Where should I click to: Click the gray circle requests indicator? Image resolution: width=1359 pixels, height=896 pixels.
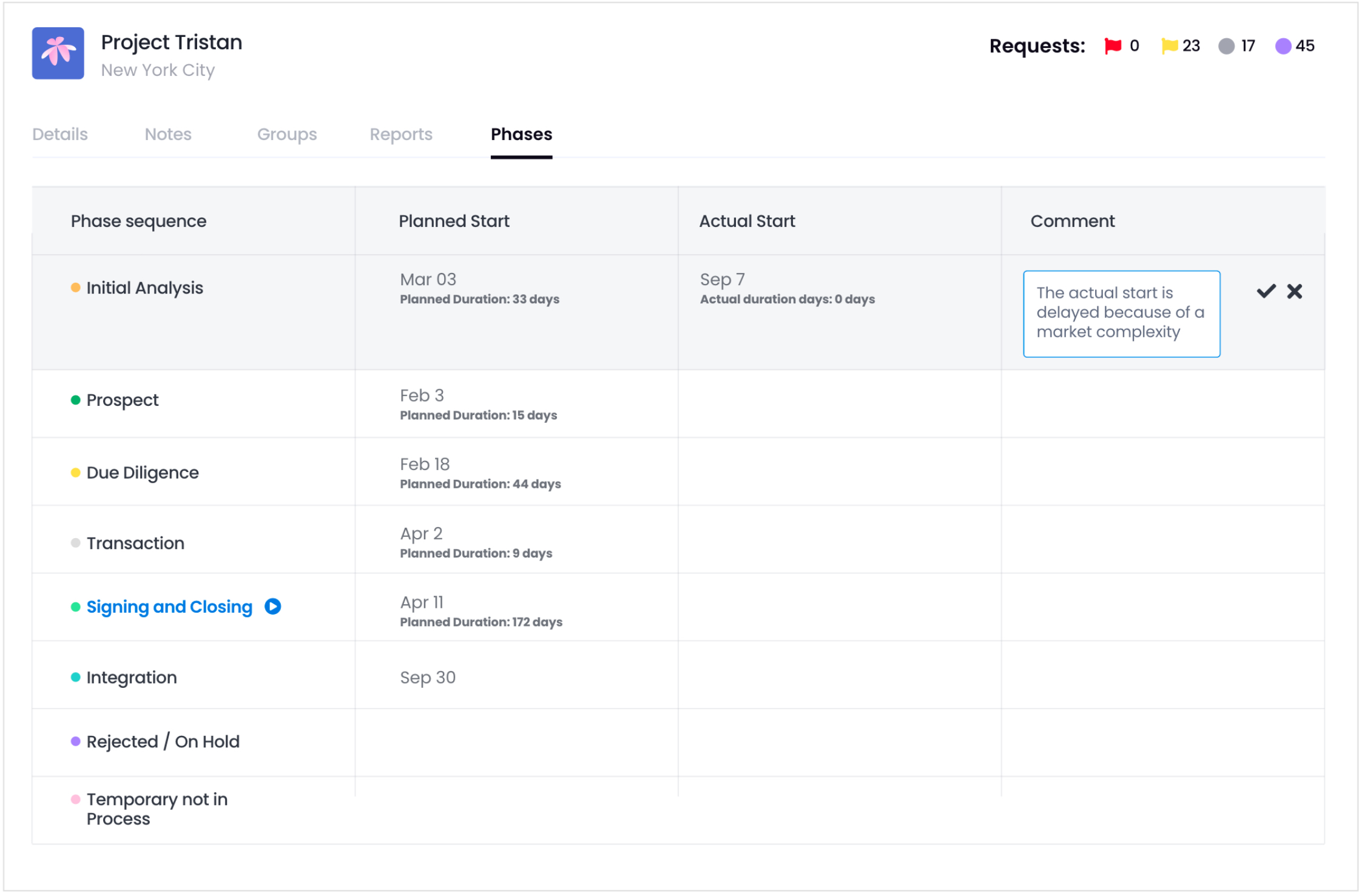click(1226, 46)
